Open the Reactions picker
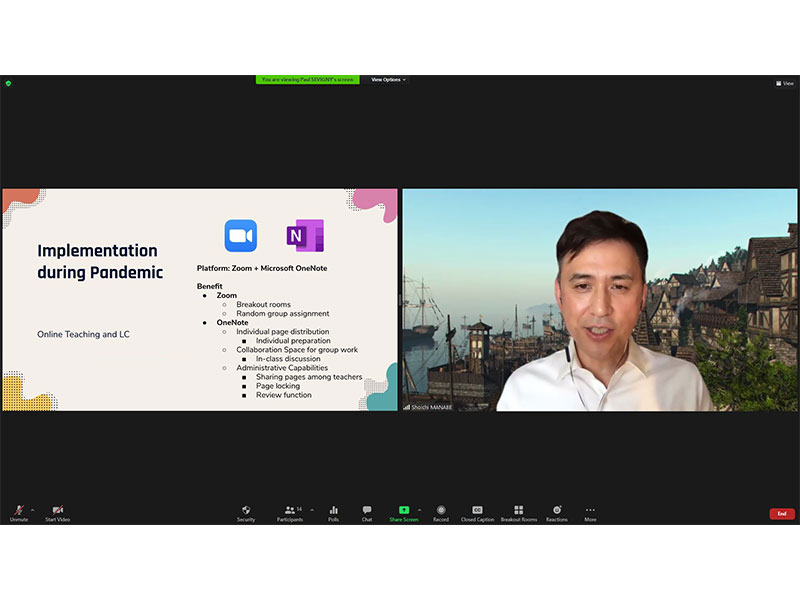800x600 pixels. [x=557, y=512]
